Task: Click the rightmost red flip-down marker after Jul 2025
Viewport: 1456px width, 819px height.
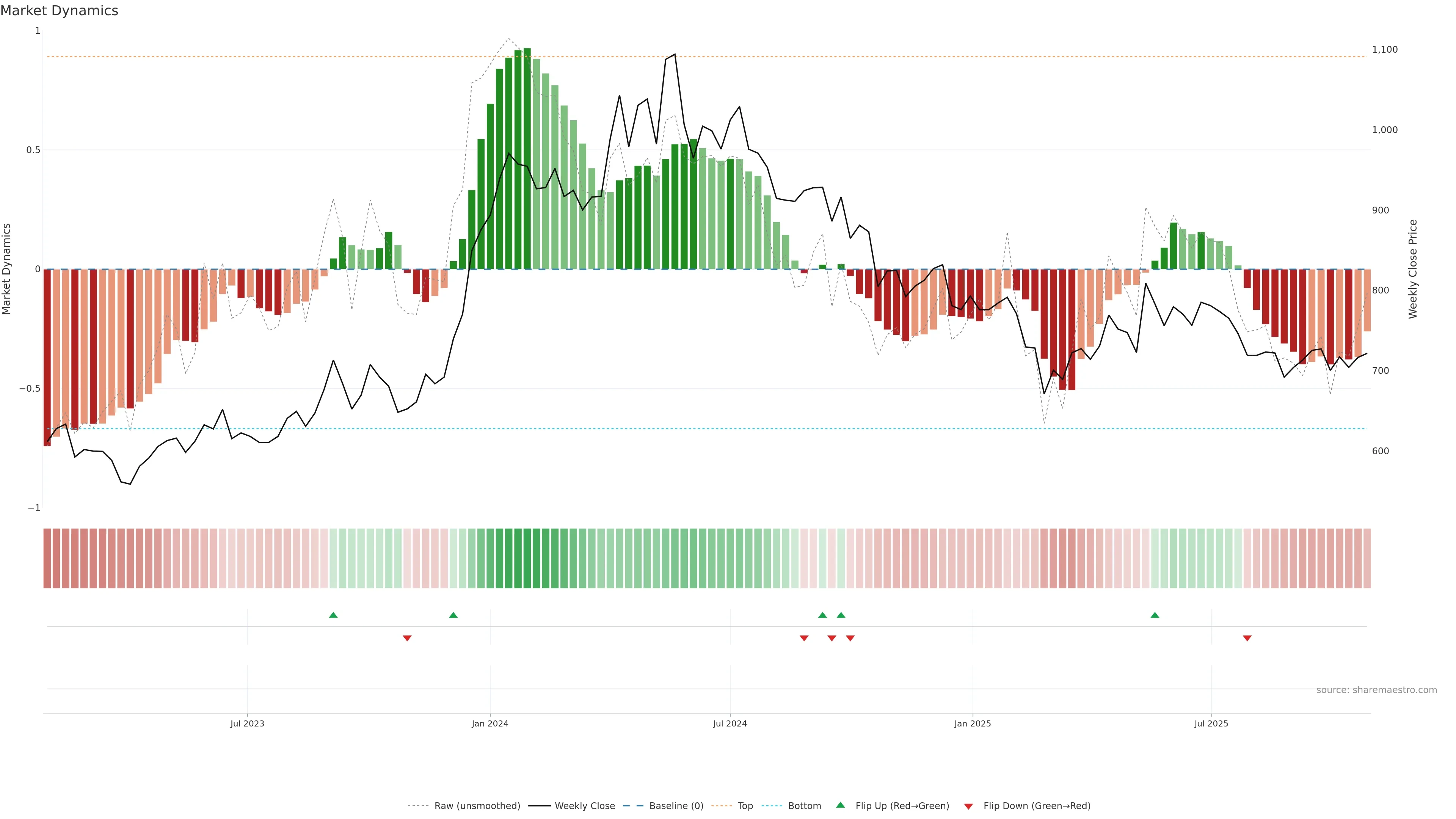Action: point(1247,638)
